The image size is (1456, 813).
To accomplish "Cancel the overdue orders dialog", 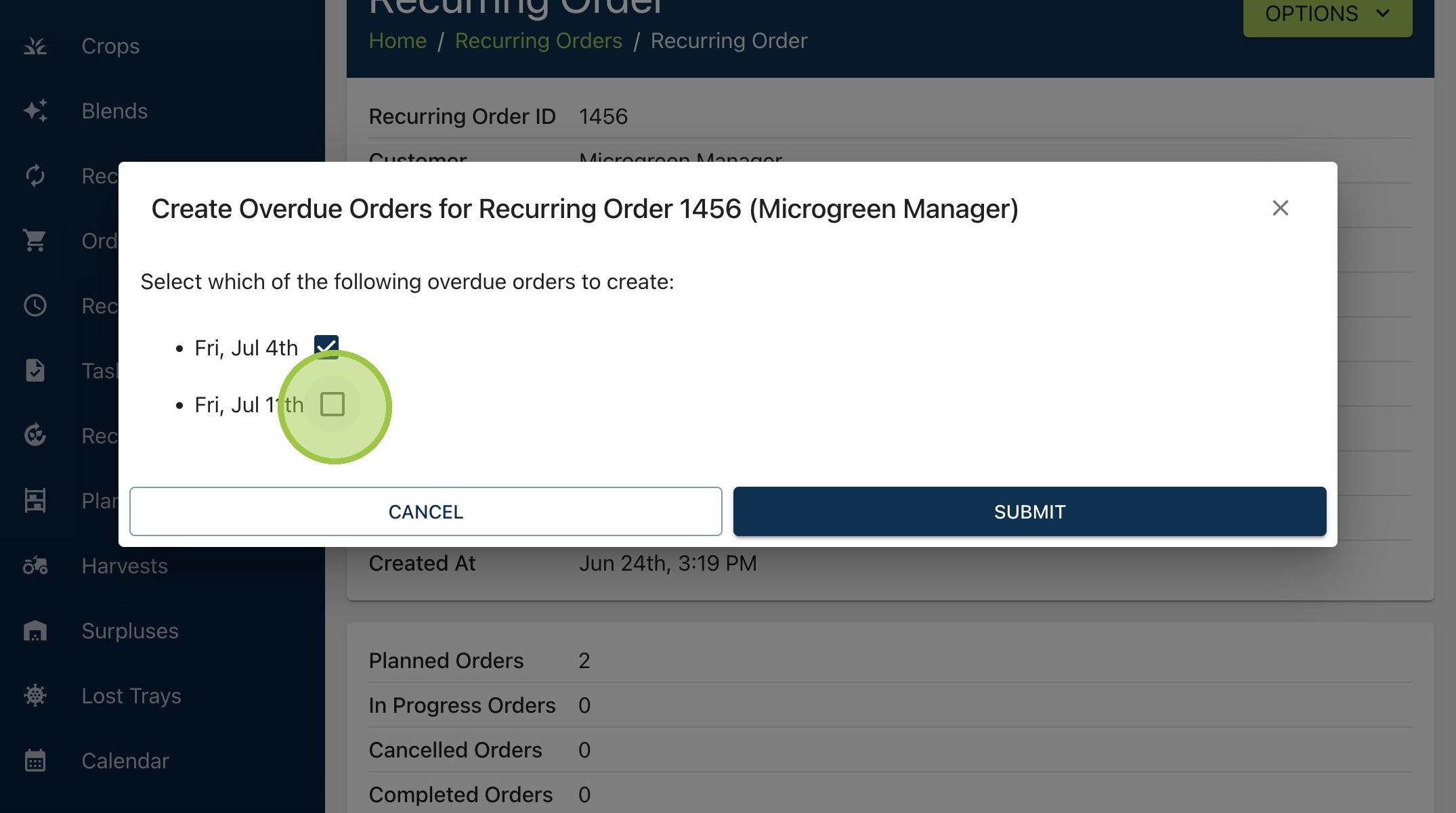I will (426, 512).
